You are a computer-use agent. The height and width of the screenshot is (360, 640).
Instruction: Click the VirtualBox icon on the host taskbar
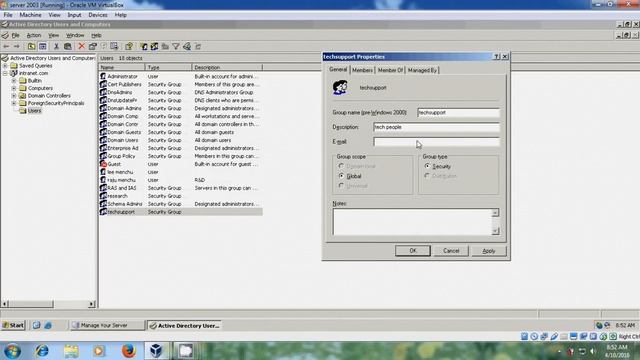tap(156, 351)
